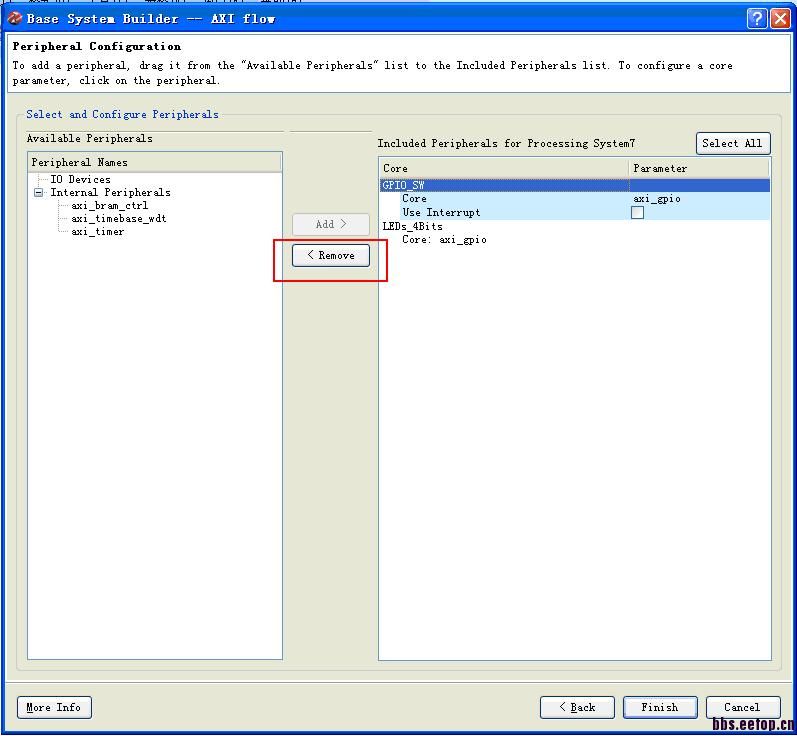
Task: Click Finish to complete the wizard
Action: [x=660, y=707]
